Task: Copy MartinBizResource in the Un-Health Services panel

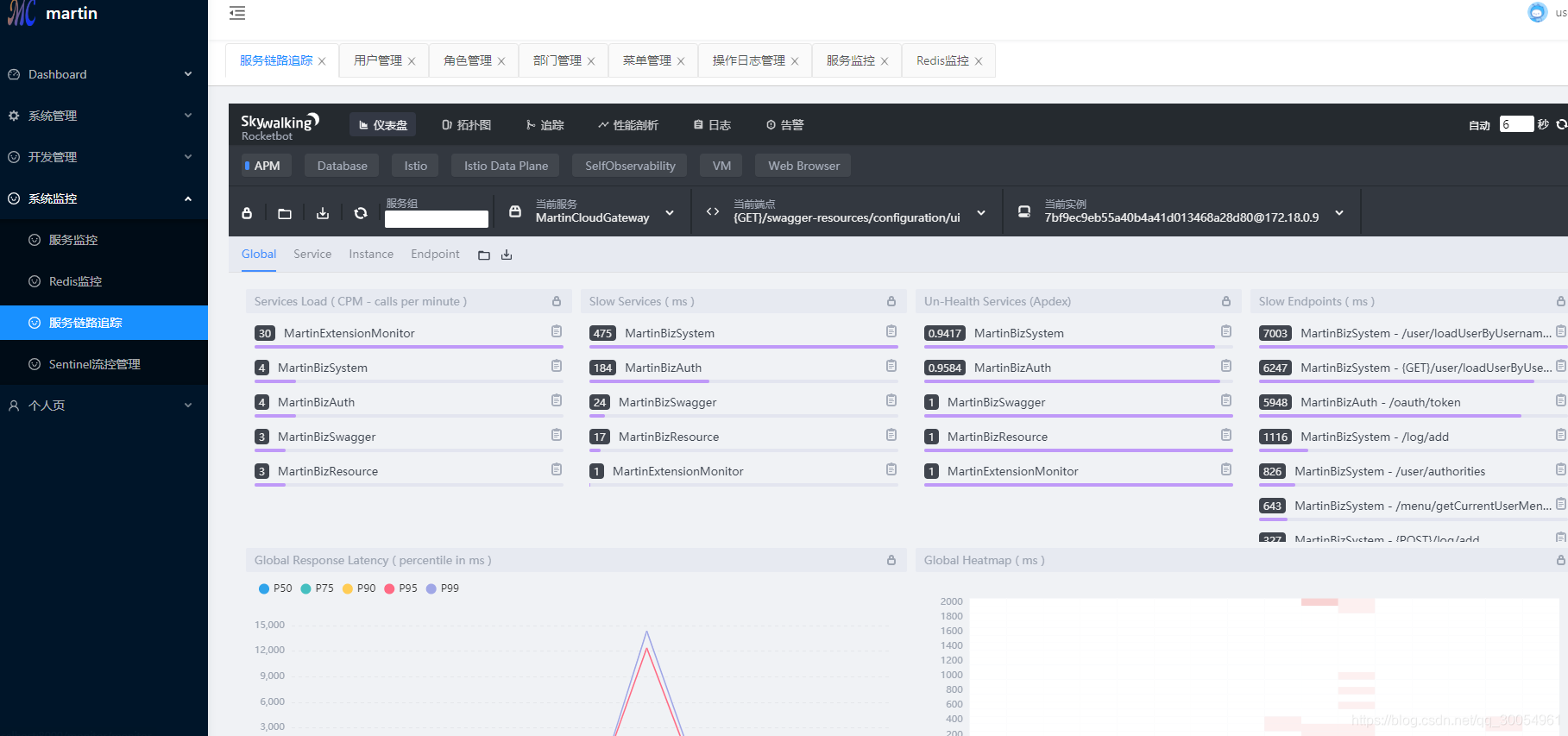Action: pos(1226,435)
